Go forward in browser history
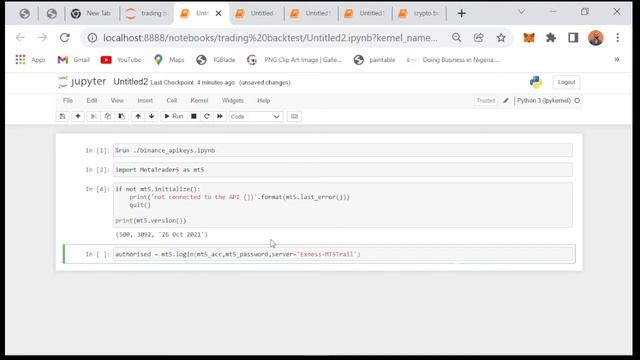640x360 pixels. (42, 38)
